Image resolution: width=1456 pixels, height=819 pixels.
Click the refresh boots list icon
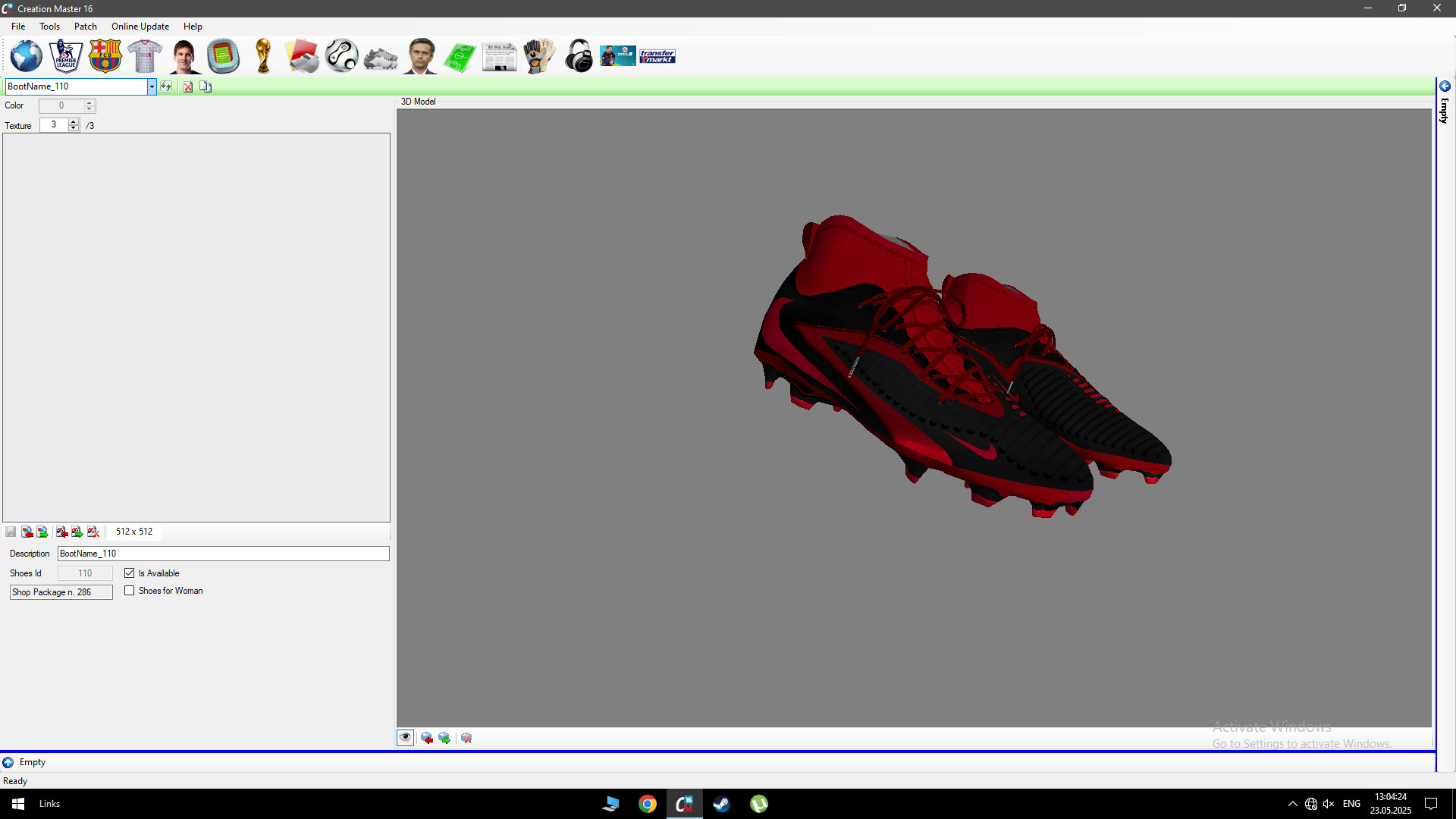point(166,86)
